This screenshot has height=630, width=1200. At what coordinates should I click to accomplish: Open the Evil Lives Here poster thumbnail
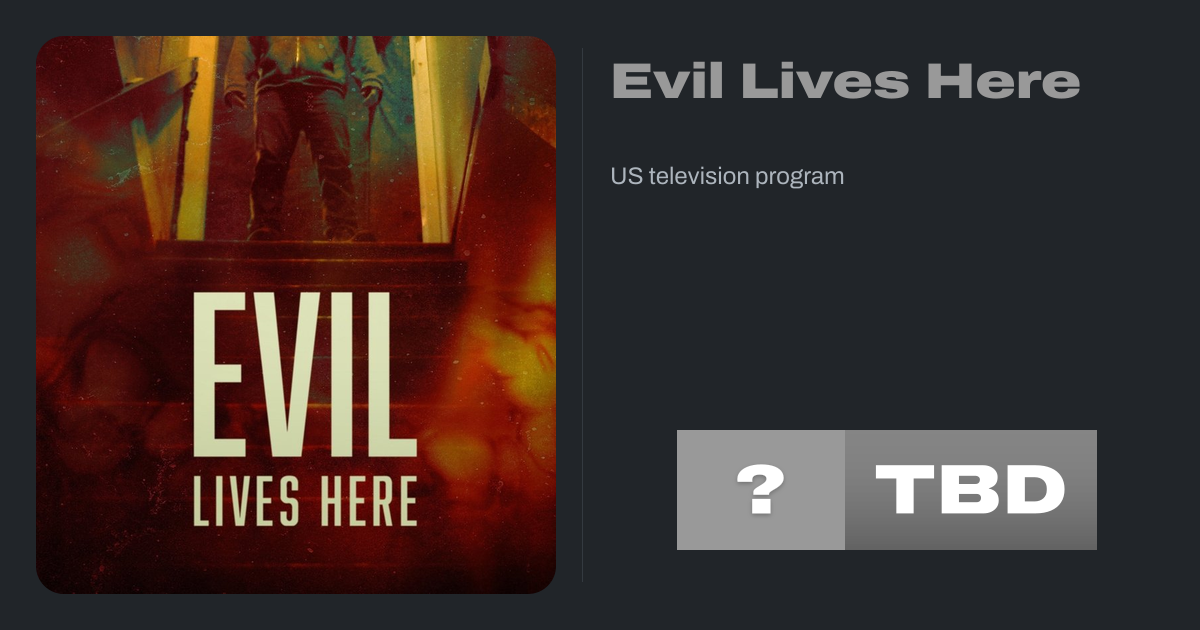coord(296,315)
